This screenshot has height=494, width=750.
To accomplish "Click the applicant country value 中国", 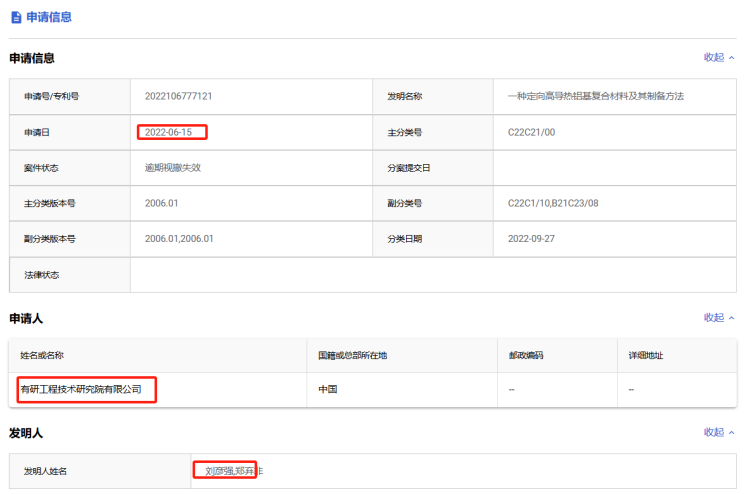I will [x=327, y=389].
